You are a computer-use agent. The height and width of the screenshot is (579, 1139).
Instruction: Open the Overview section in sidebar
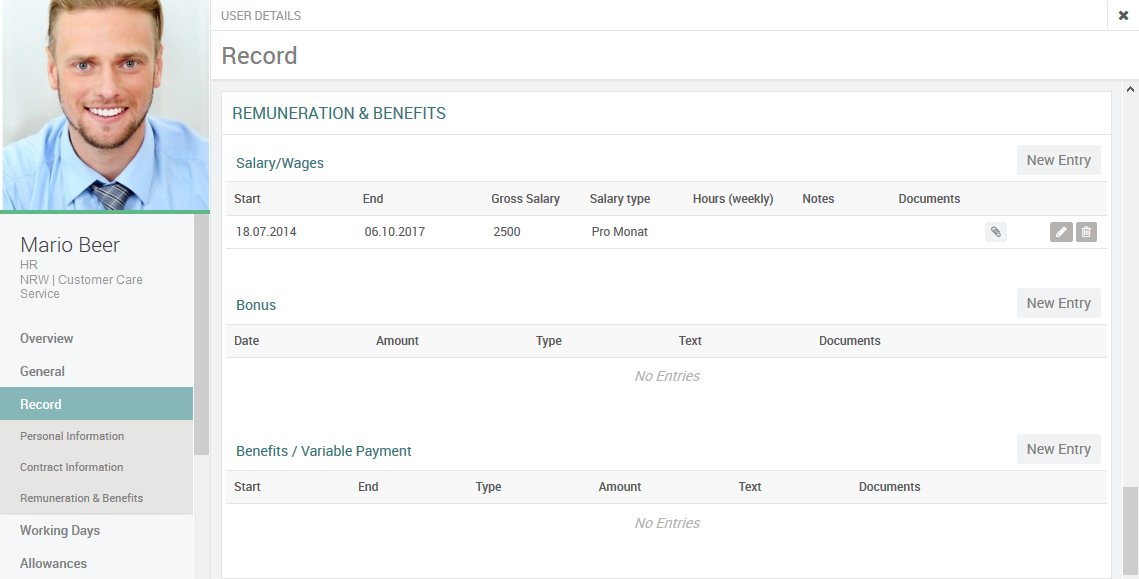coord(47,338)
